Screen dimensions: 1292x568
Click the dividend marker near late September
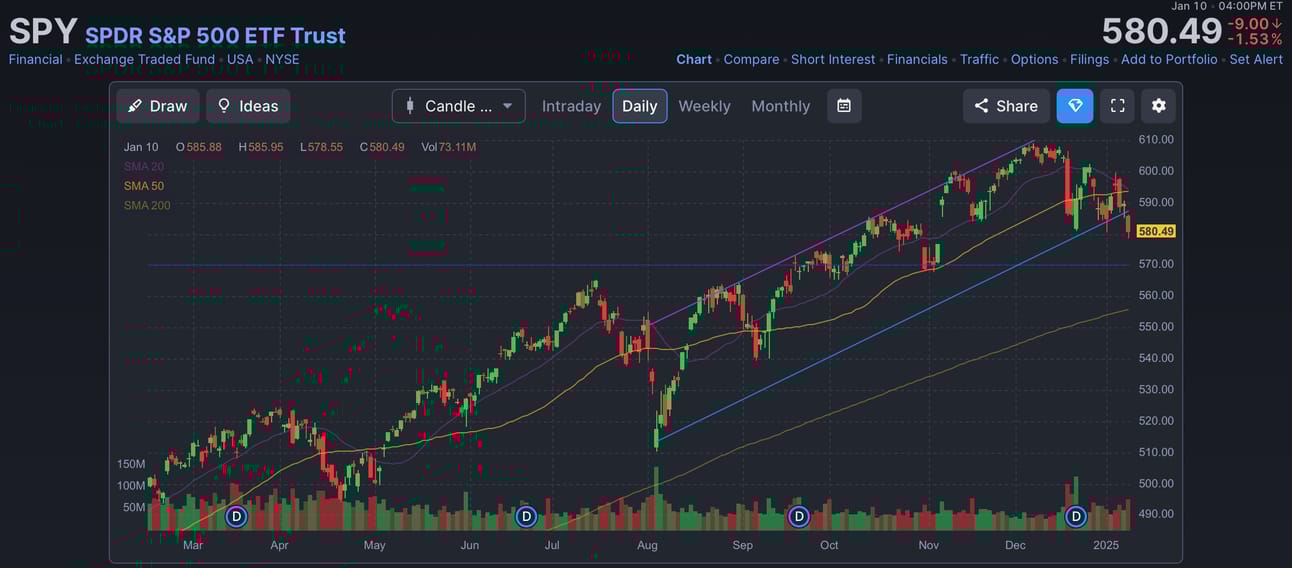[798, 516]
